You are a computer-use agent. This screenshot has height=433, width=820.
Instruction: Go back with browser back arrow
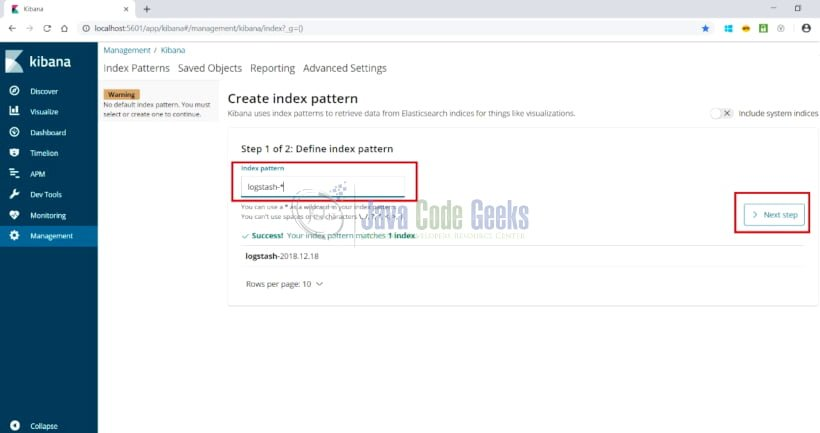coord(12,28)
